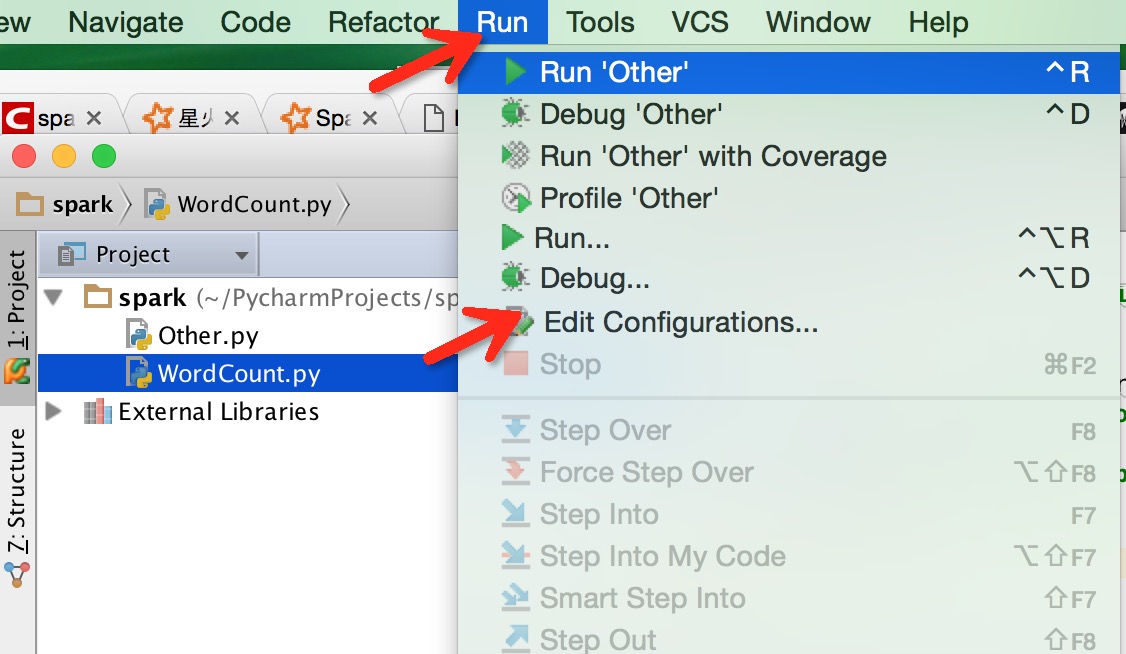The width and height of the screenshot is (1126, 654).
Task: Select the Debug... menu item
Action: pos(788,278)
